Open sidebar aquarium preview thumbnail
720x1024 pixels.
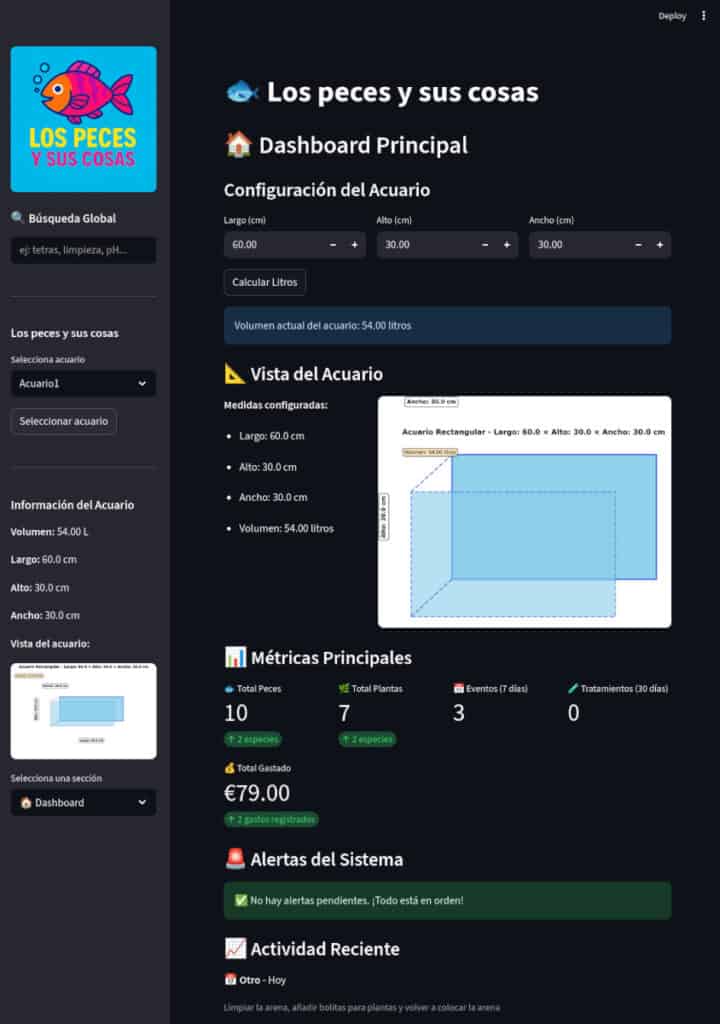pos(83,711)
